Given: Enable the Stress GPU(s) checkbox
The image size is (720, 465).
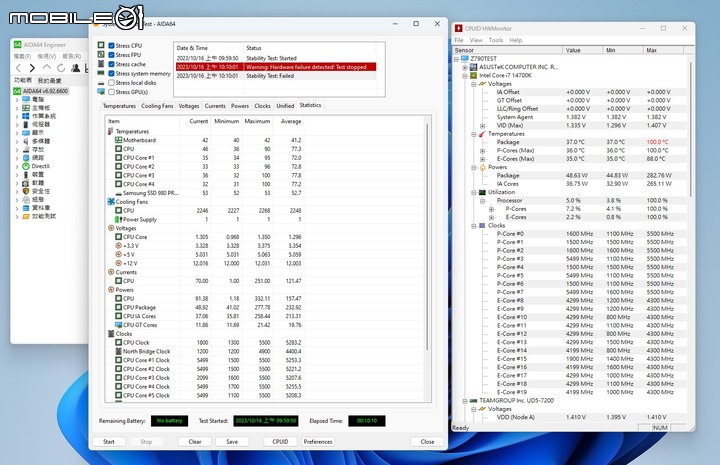Looking at the screenshot, I should click(x=111, y=92).
